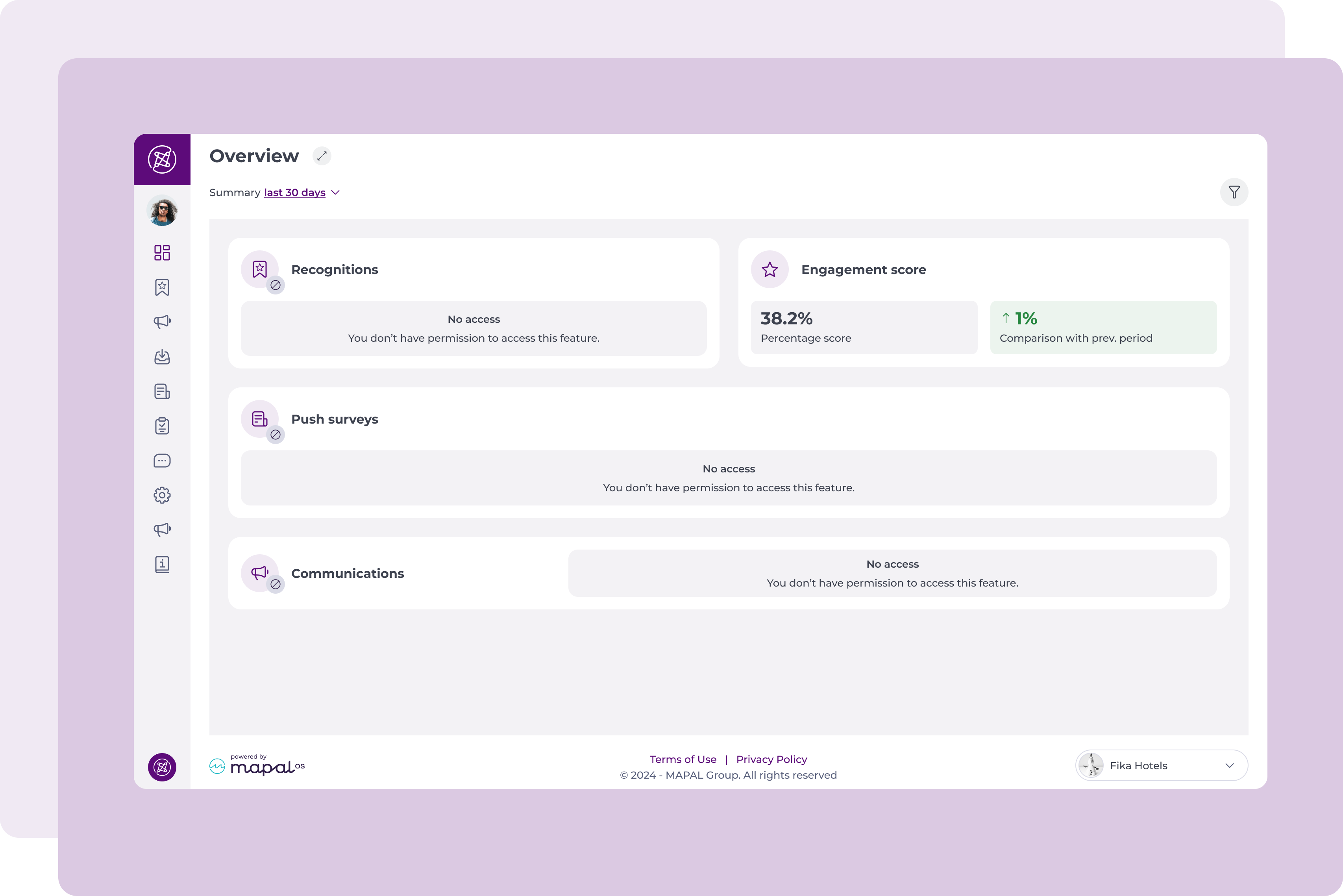
Task: Open the dashboard overview sidebar icon
Action: 162,253
